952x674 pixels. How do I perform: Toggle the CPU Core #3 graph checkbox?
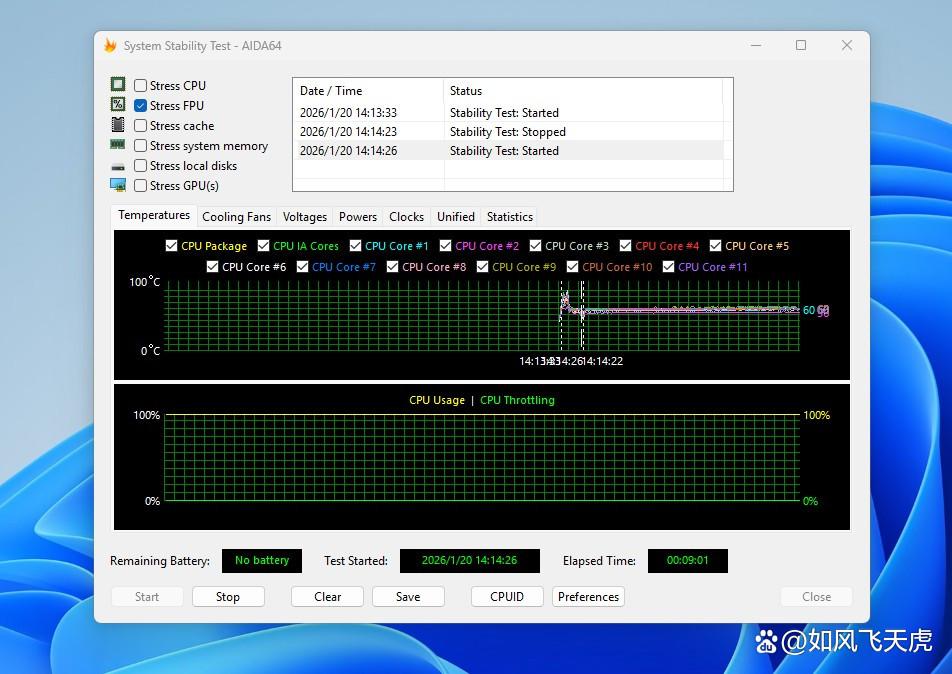point(536,245)
